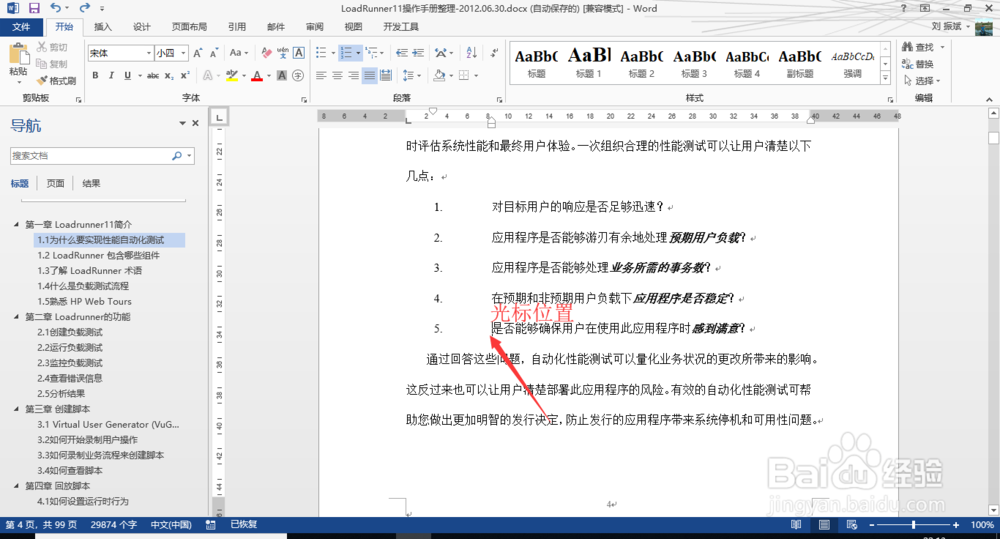Open the navigation pane options arrow
Viewport: 1000px width, 539px height.
182,123
